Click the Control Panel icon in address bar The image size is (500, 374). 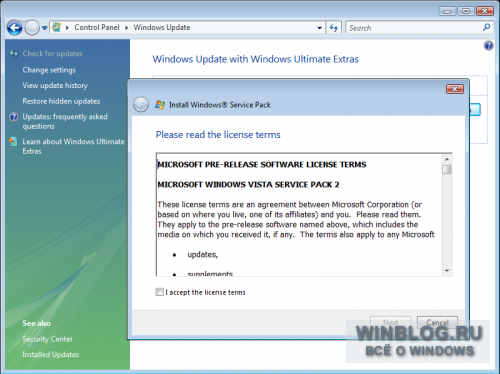pyautogui.click(x=57, y=27)
